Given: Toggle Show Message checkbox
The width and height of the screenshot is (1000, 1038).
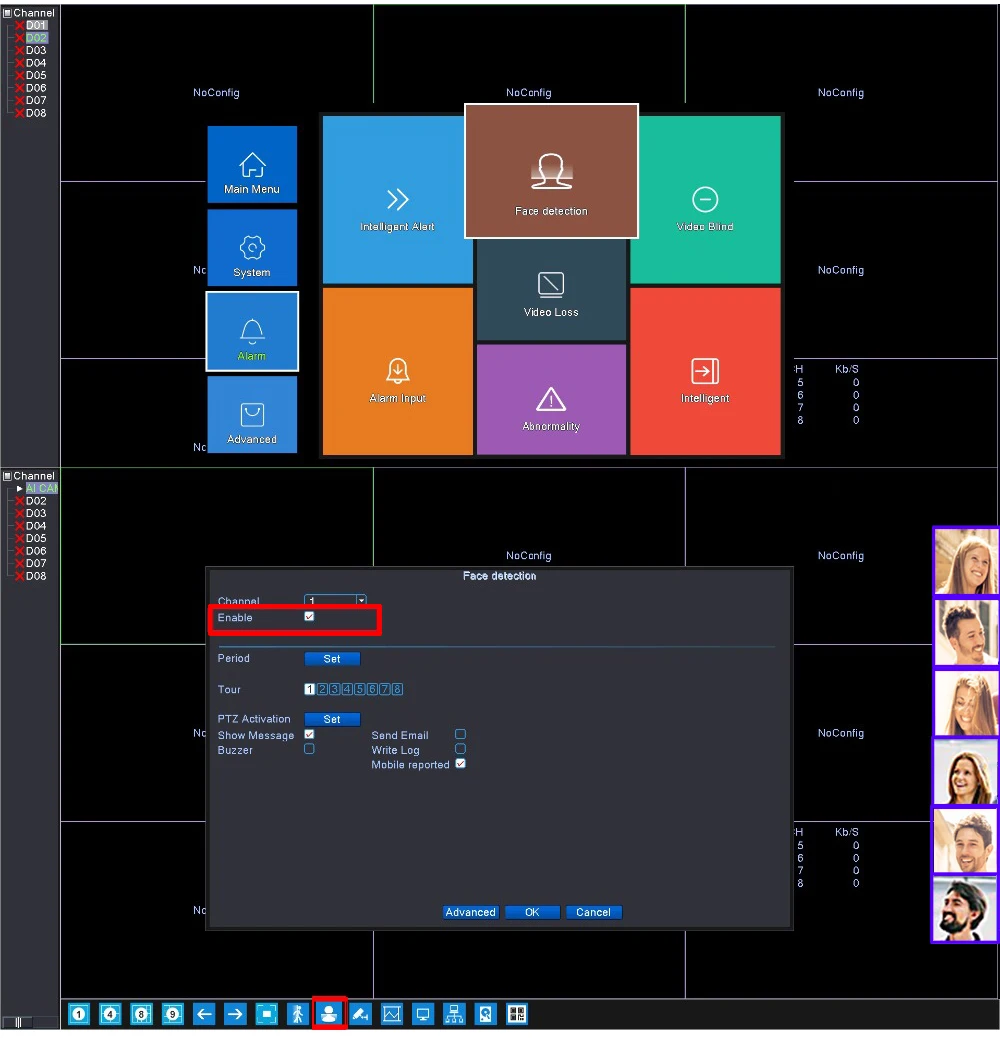Looking at the screenshot, I should click(x=309, y=734).
